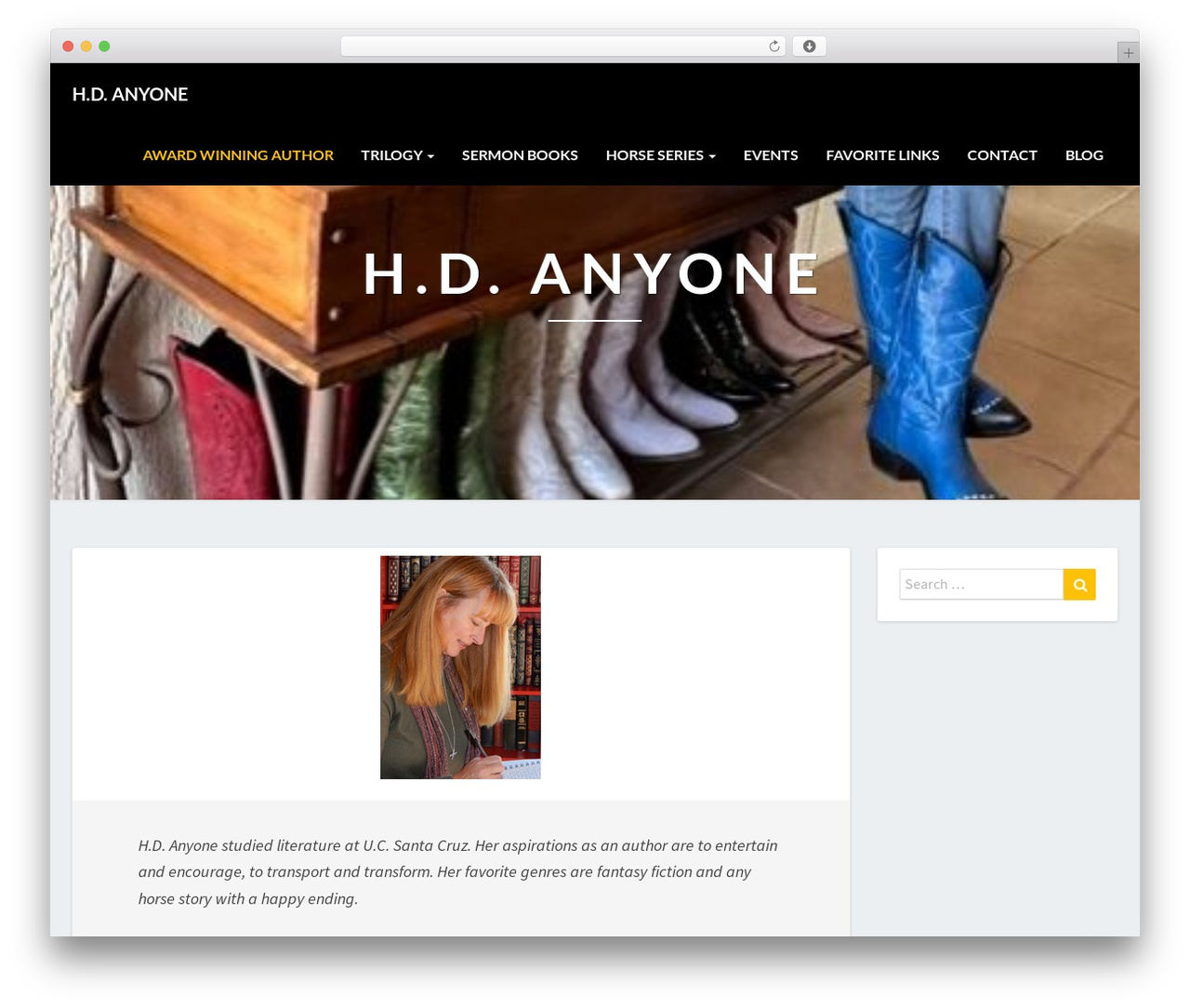Reload the page using the refresh icon
Viewport: 1190px width, 1008px height.
(x=774, y=46)
